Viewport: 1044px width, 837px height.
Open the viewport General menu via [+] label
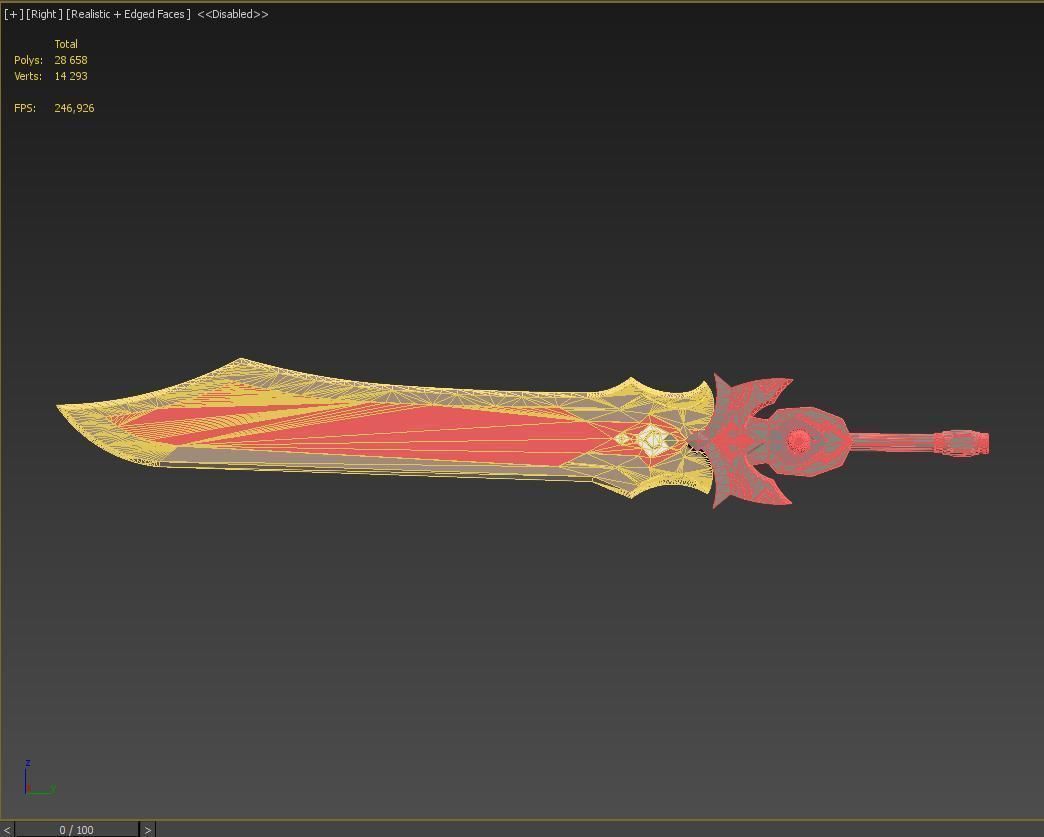11,14
